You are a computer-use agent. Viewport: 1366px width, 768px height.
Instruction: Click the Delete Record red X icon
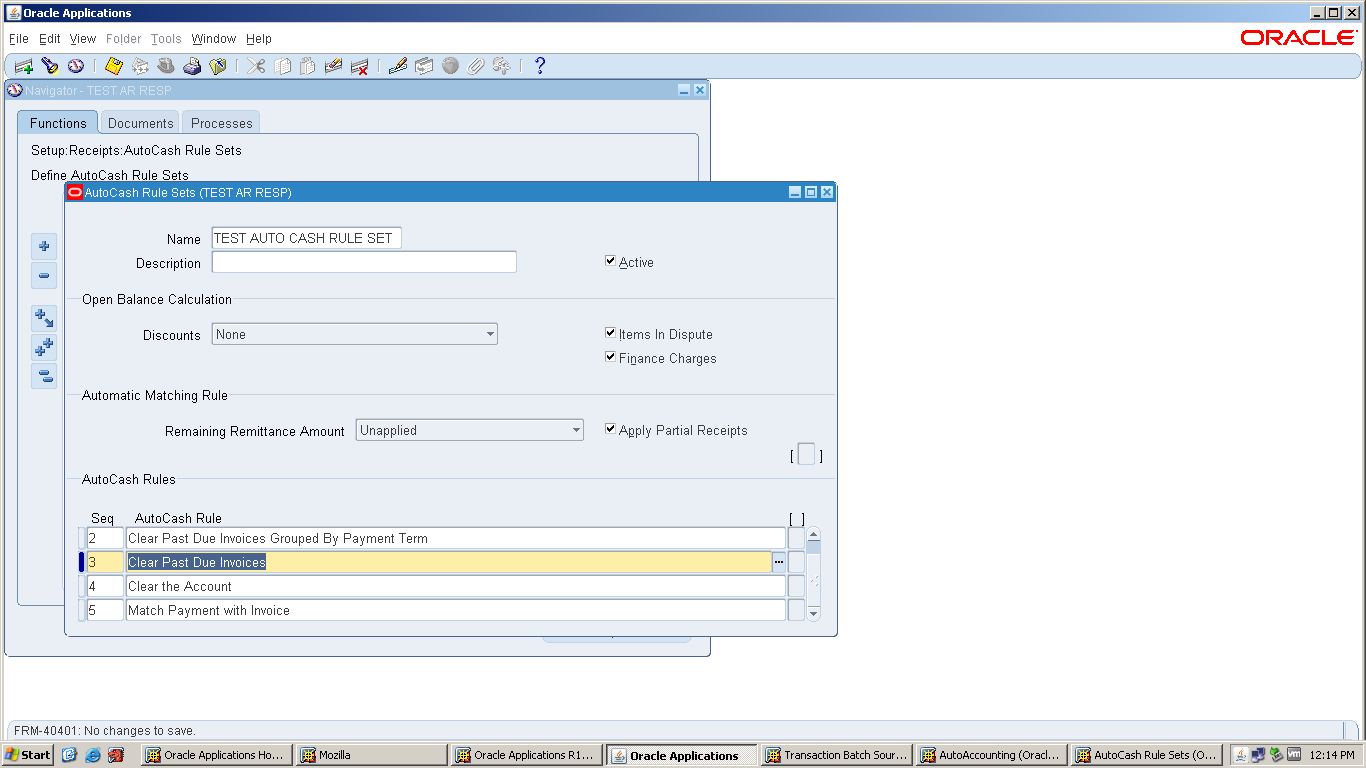coord(360,66)
